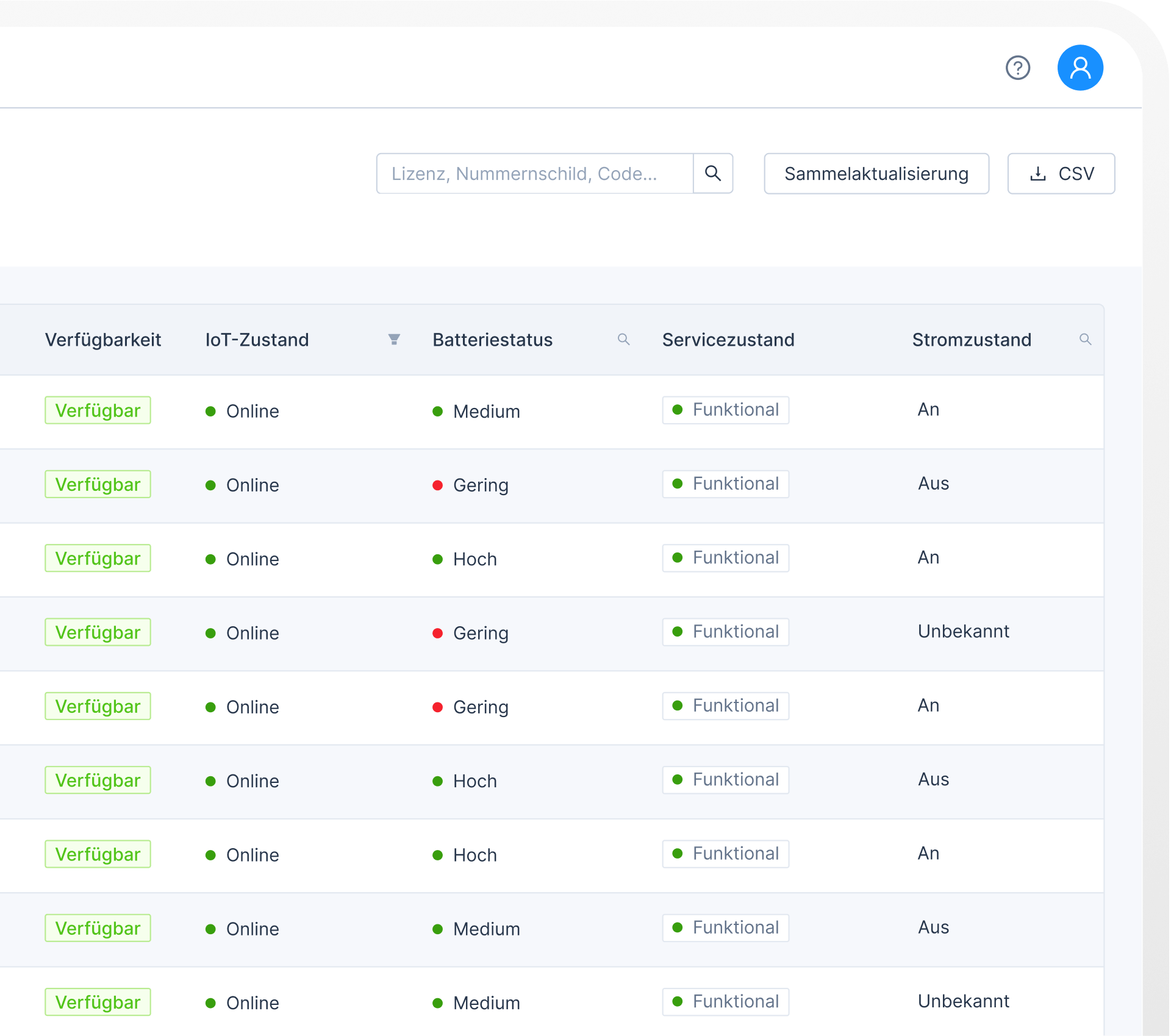Screen dimensions: 1171x1036
Task: Click the search magnifier button
Action: coord(712,174)
